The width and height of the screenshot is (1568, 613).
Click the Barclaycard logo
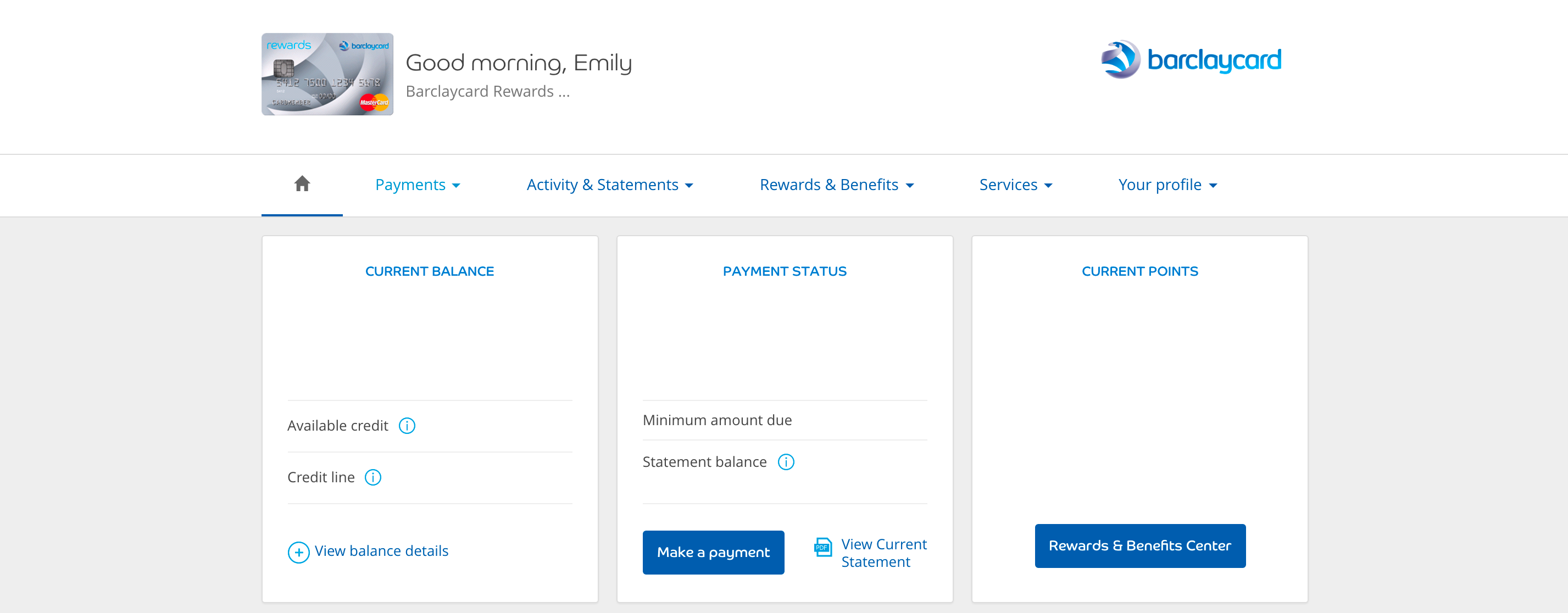click(x=1191, y=60)
